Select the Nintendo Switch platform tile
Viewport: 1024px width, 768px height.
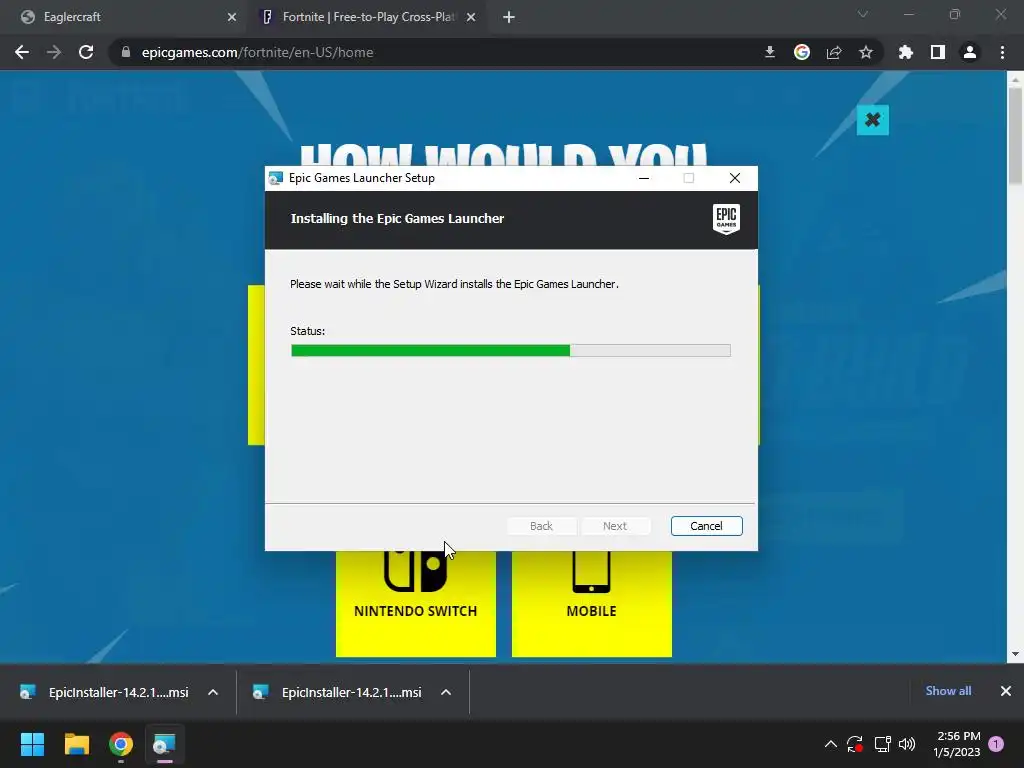(x=415, y=603)
